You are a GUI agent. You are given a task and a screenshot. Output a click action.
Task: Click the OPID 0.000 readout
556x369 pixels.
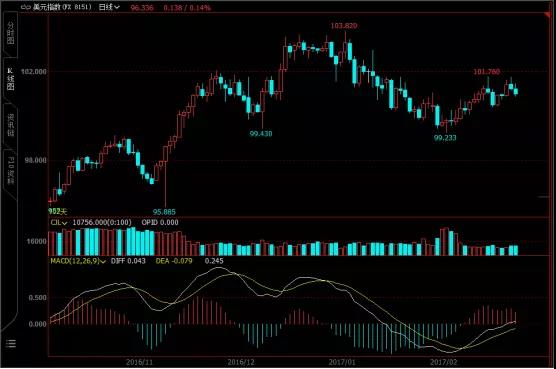(160, 223)
